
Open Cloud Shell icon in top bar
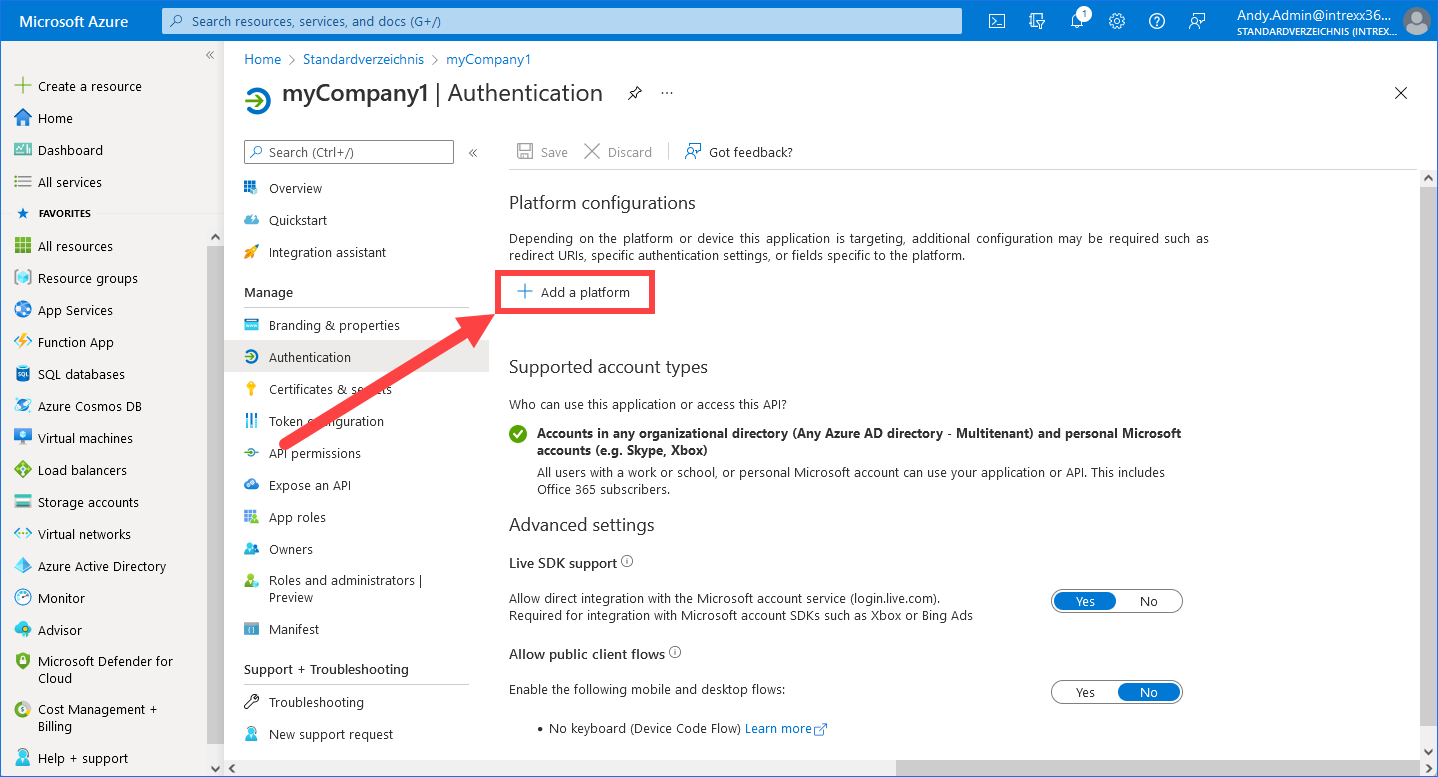click(996, 20)
